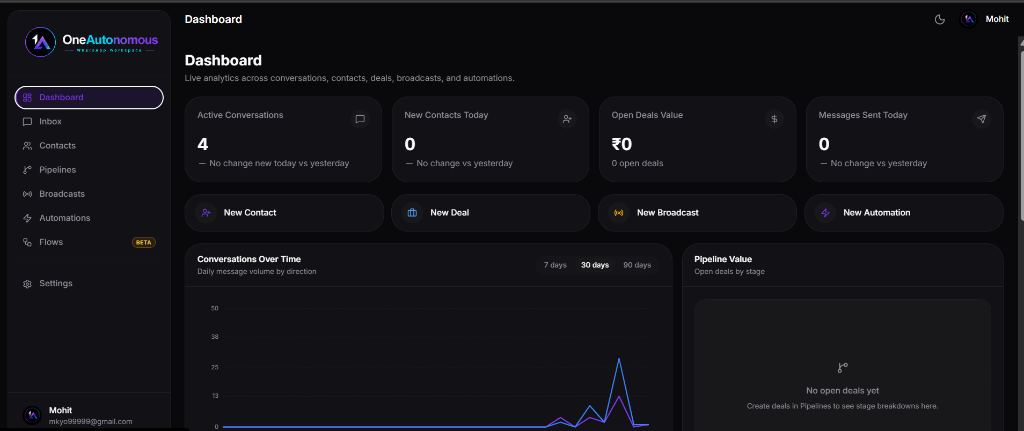Click the '0 open deals' text
This screenshot has width=1024, height=431.
pos(637,163)
